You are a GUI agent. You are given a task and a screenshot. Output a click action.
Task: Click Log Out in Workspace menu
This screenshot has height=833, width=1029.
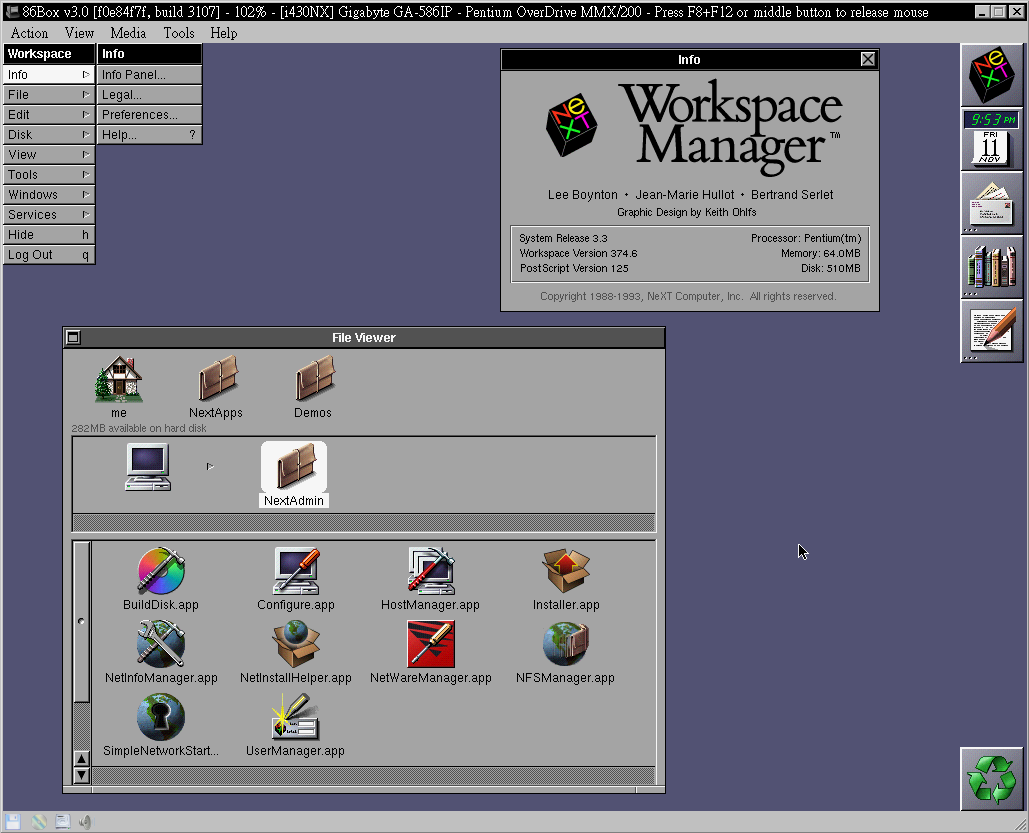pyautogui.click(x=49, y=255)
